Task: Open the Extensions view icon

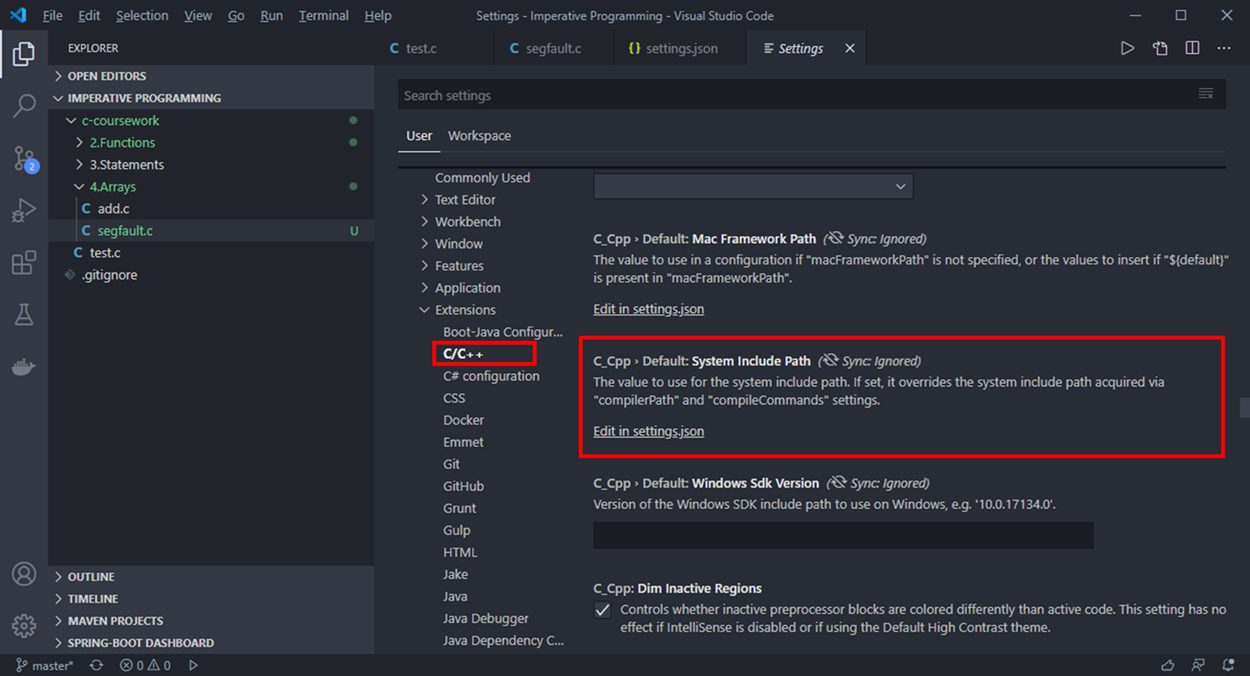Action: click(24, 263)
